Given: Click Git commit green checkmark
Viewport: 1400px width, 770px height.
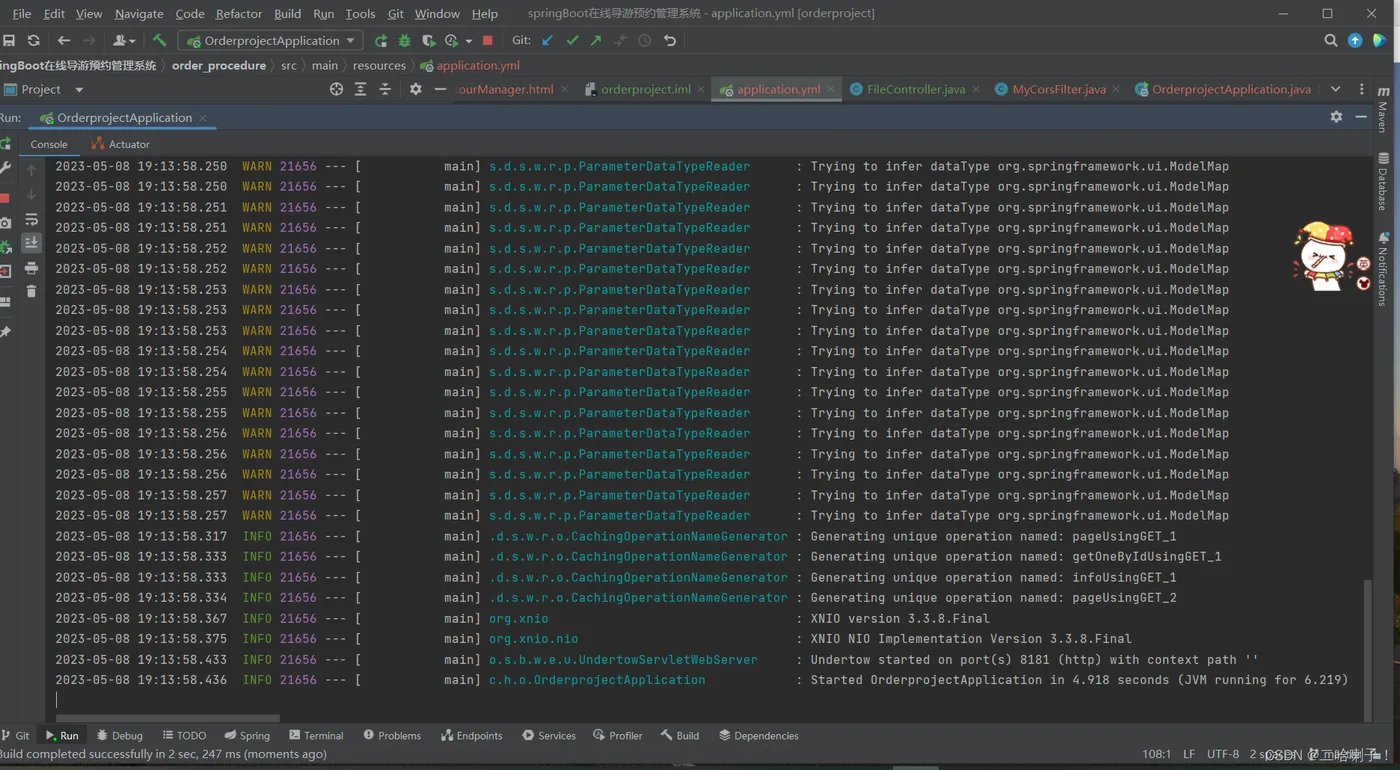Looking at the screenshot, I should point(572,41).
